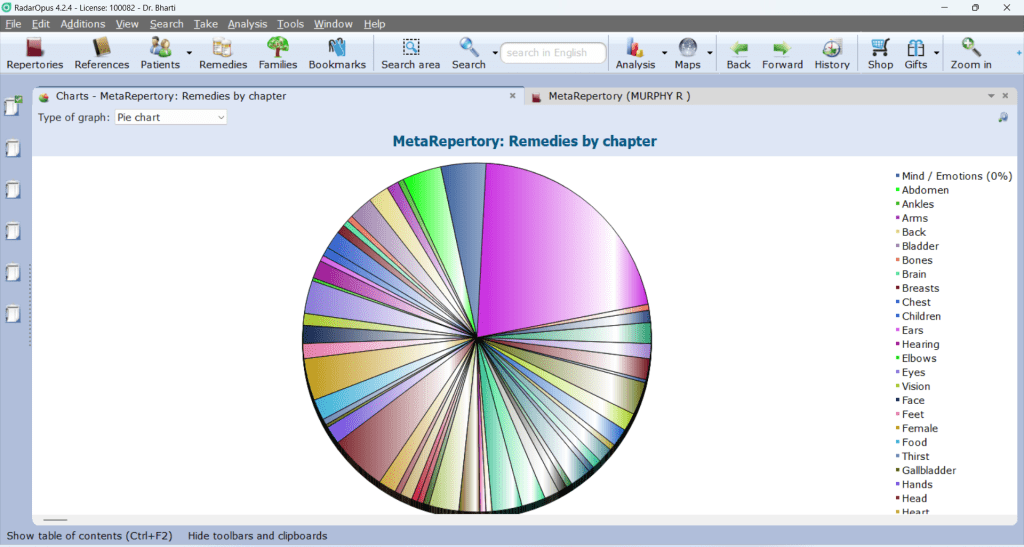The width and height of the screenshot is (1024, 547).
Task: Open the Type of graph combo box
Action: pyautogui.click(x=170, y=117)
